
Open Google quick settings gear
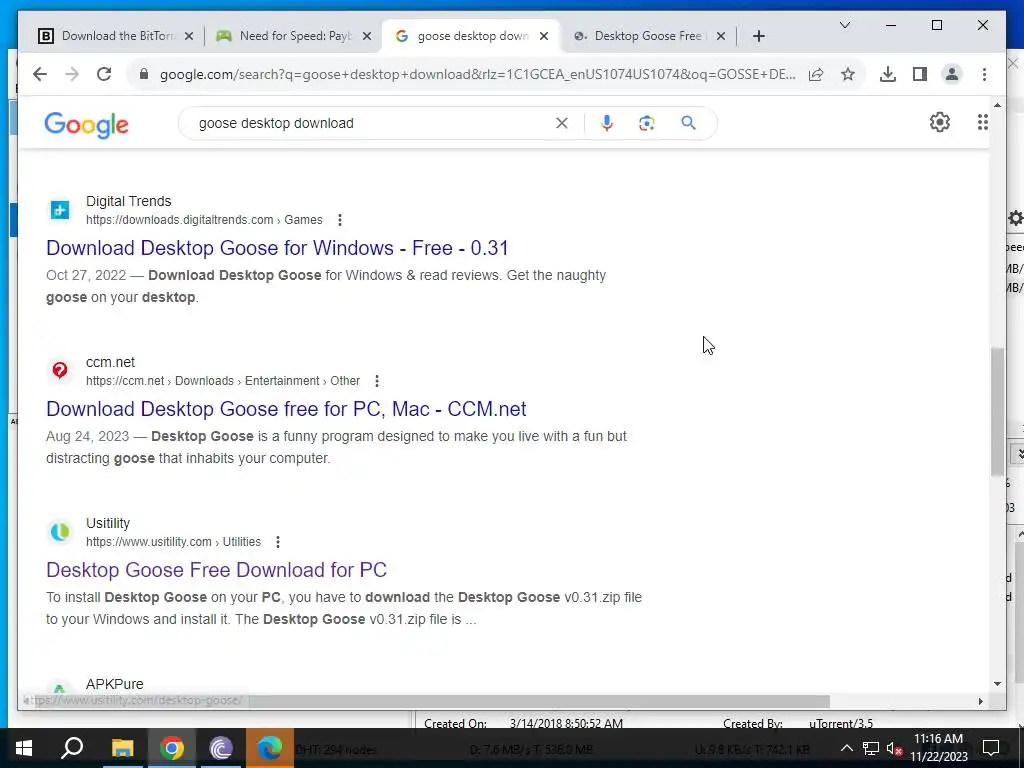940,122
